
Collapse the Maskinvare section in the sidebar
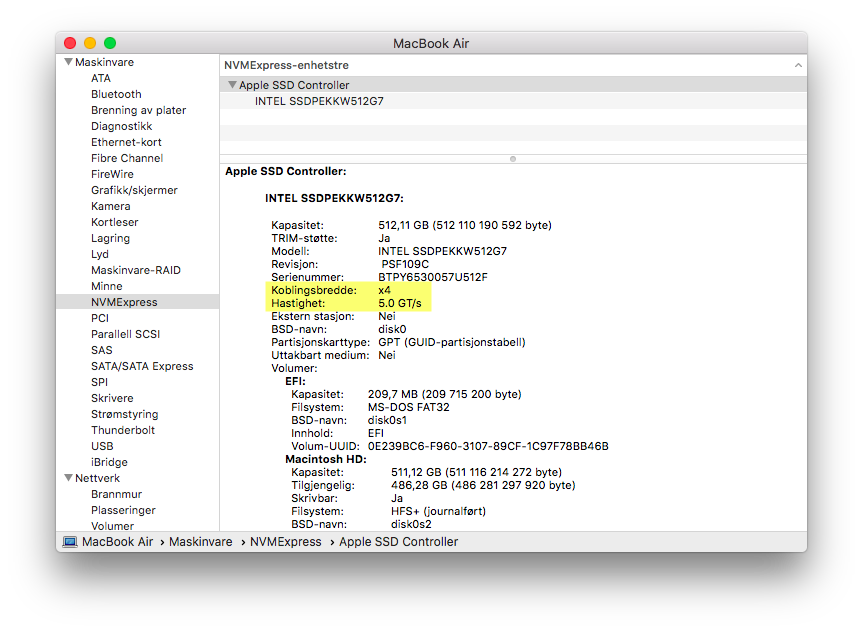pyautogui.click(x=68, y=62)
